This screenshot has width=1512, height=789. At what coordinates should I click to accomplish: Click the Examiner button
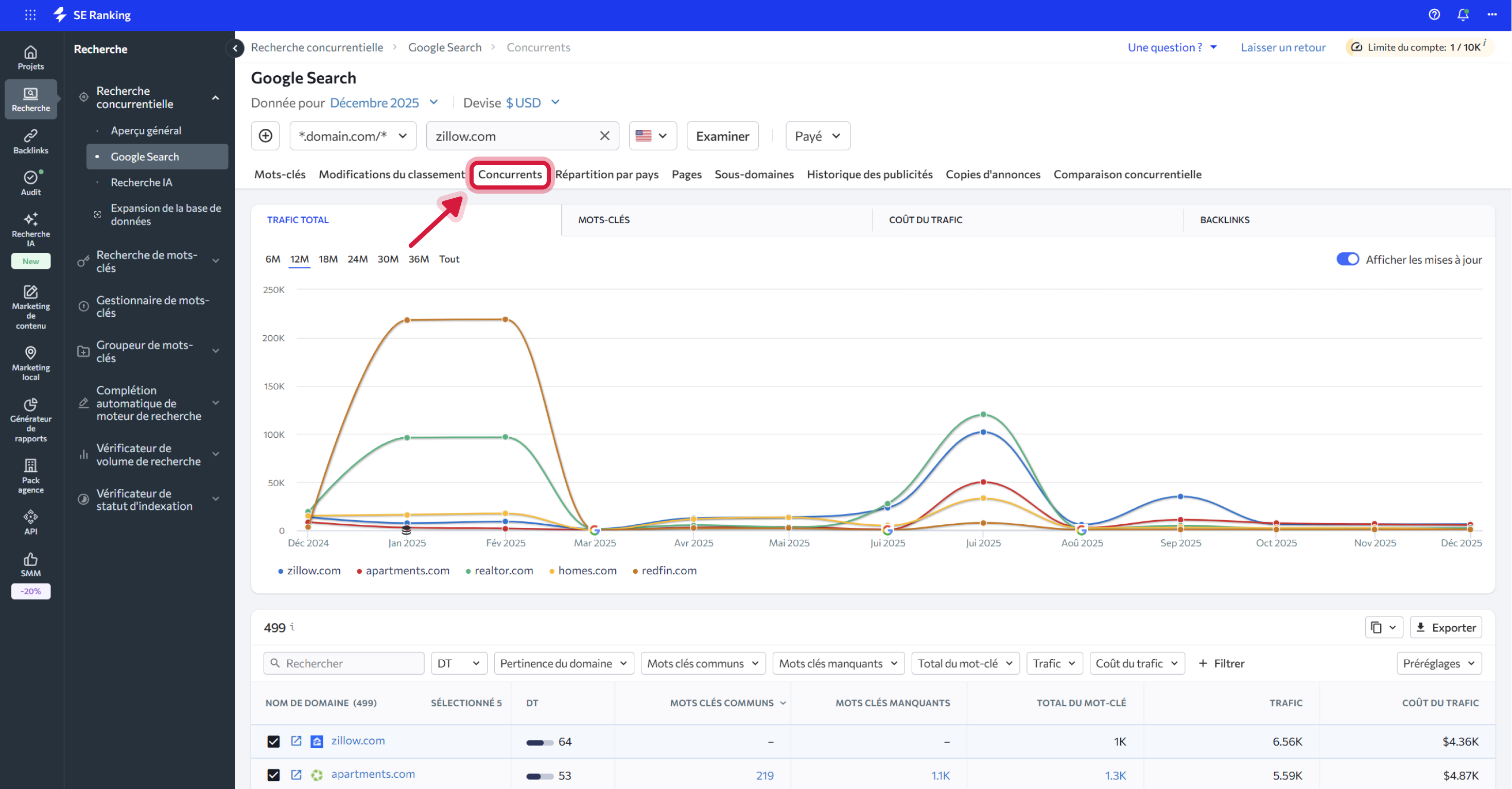[723, 135]
